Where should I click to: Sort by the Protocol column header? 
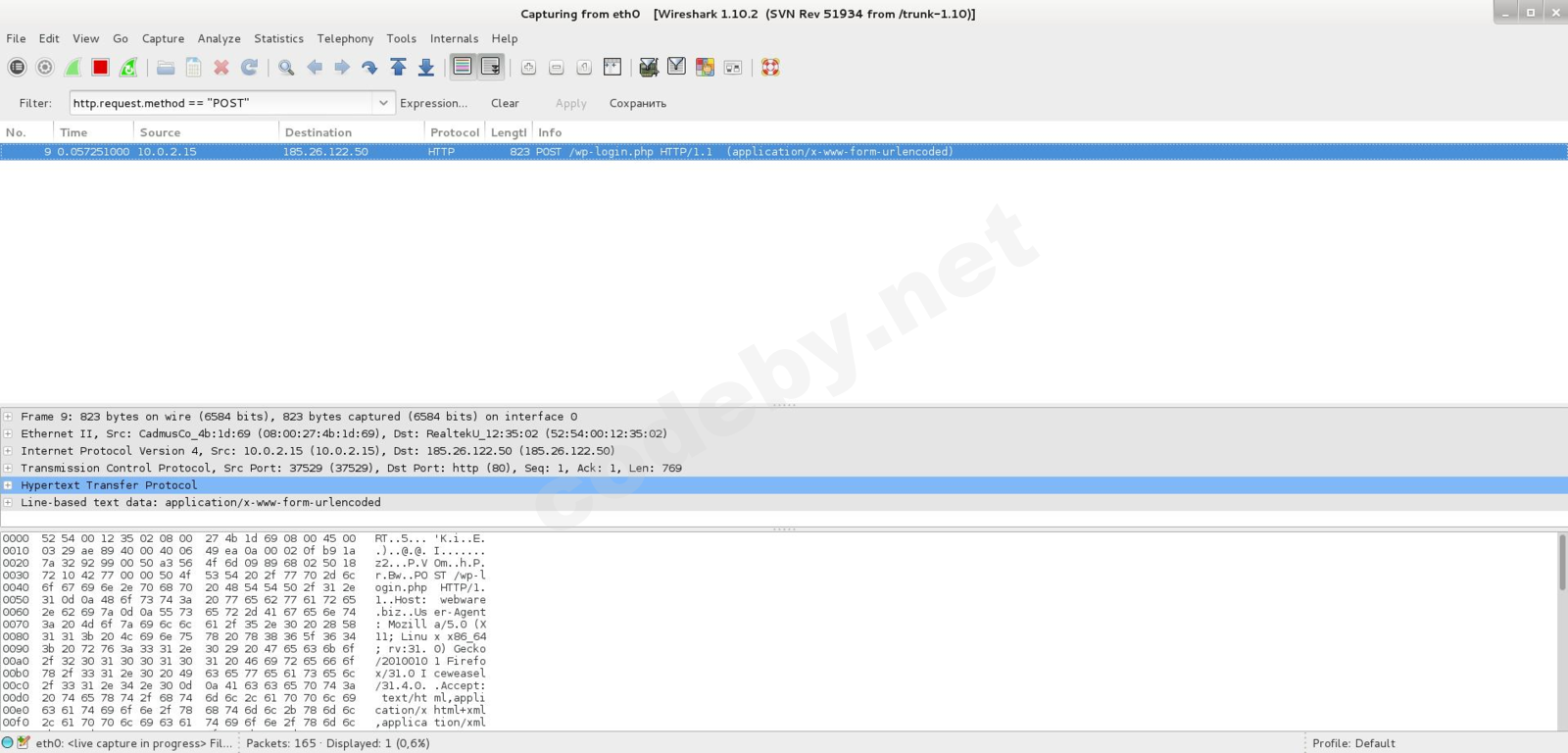pyautogui.click(x=455, y=132)
